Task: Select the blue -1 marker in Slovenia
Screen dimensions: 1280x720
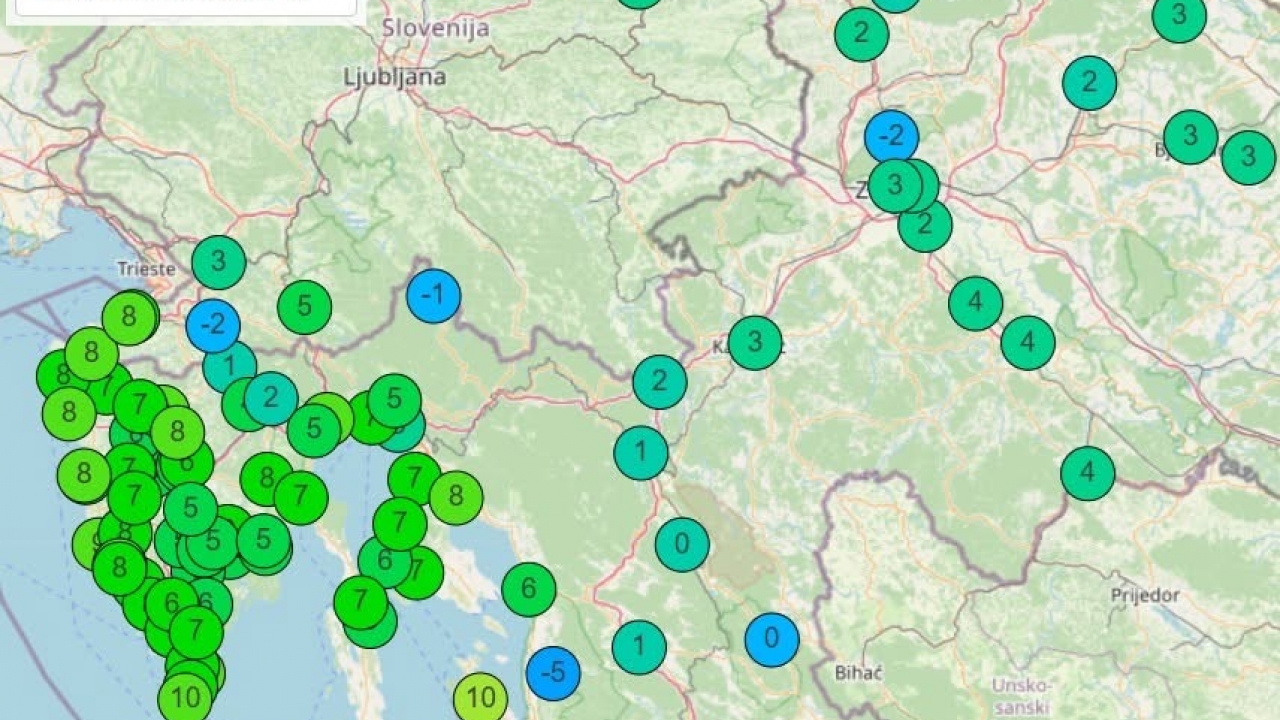Action: coord(434,296)
